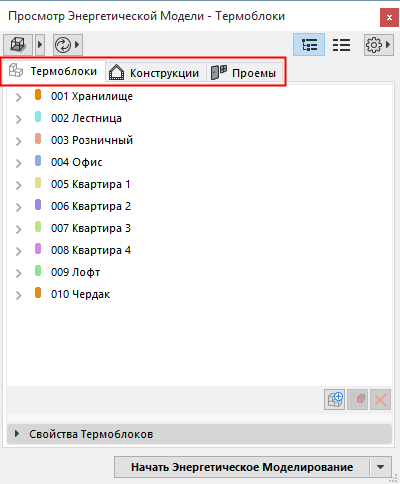400x484 pixels.
Task: Expand the 007 Квартира 3 thermal block
Action: point(19,229)
